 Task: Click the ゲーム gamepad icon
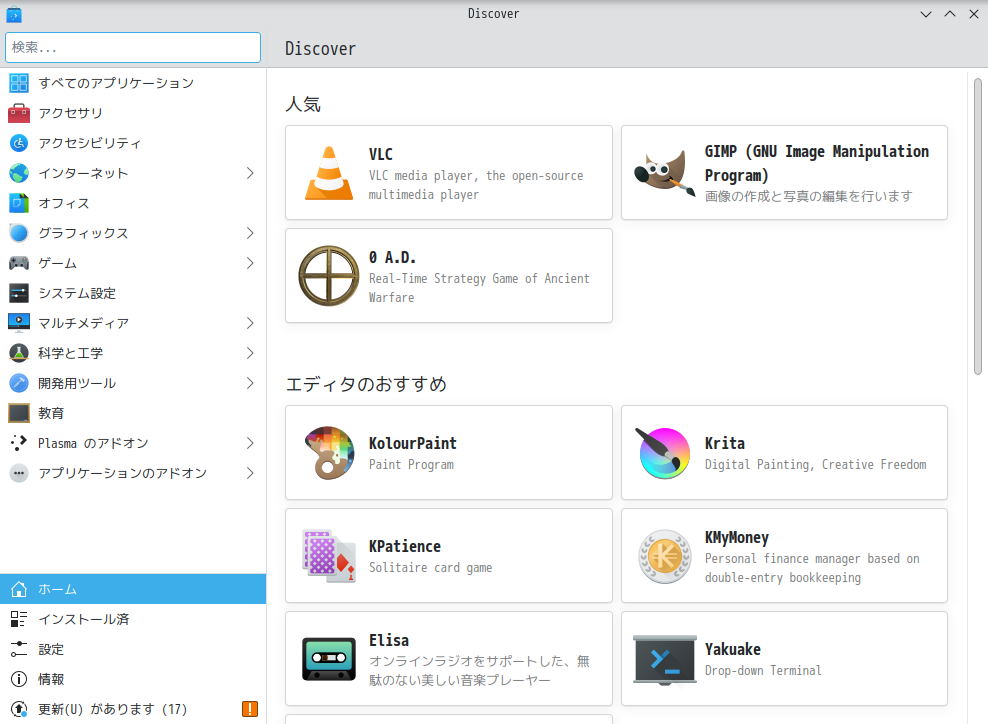click(19, 263)
